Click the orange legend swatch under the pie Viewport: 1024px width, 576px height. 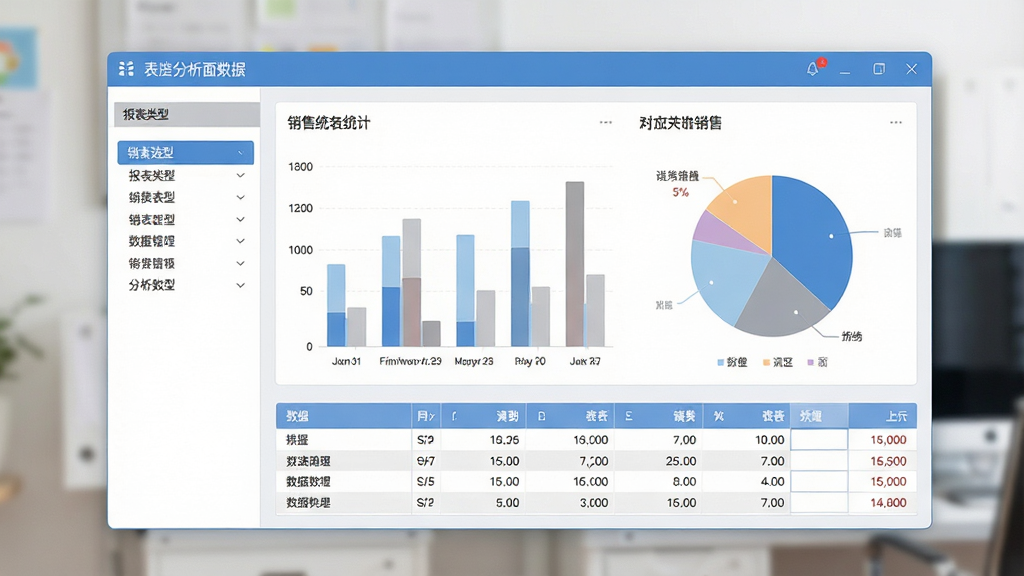coord(766,362)
